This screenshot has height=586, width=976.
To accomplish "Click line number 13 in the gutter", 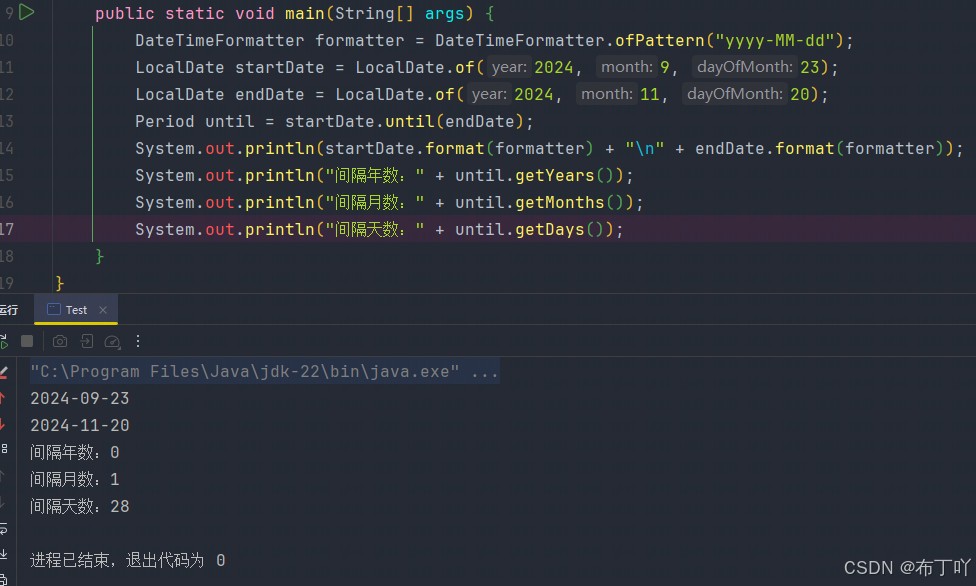I will 7,121.
